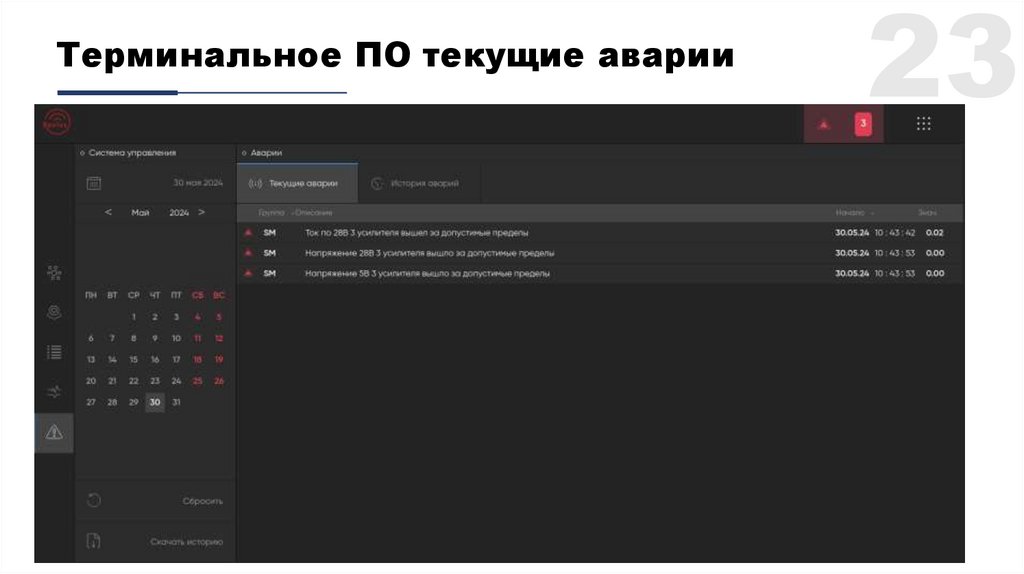Viewport: 1024px width, 574px height.
Task: Click the red alarm counter badge showing 3
Action: pyautogui.click(x=863, y=123)
